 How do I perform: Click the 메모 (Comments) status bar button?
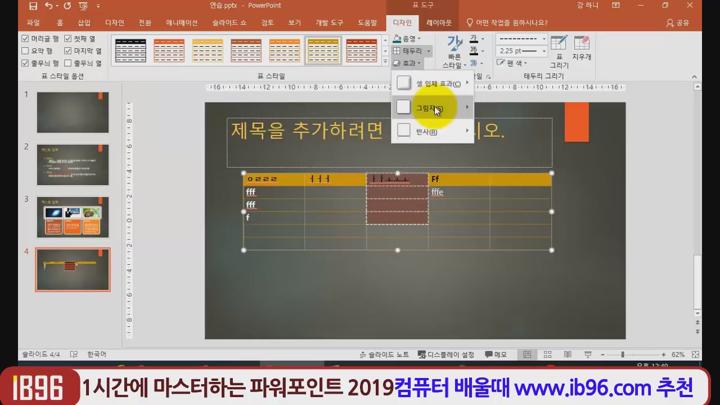click(x=496, y=354)
